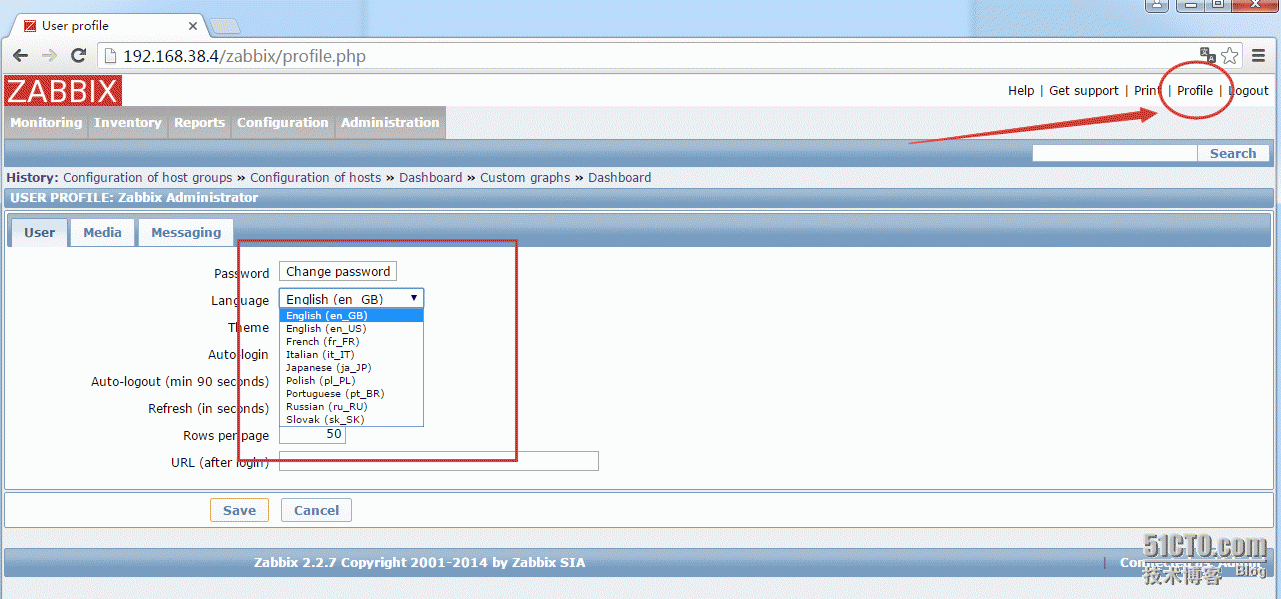Select English (en_GB) from language list
This screenshot has width=1281, height=599.
coord(351,315)
